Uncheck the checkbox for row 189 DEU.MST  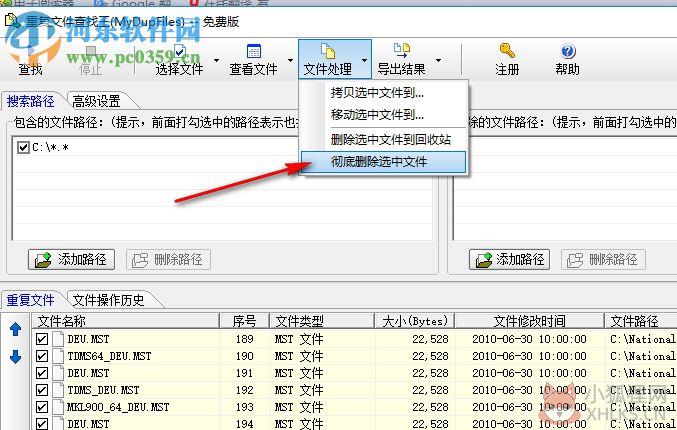point(42,339)
